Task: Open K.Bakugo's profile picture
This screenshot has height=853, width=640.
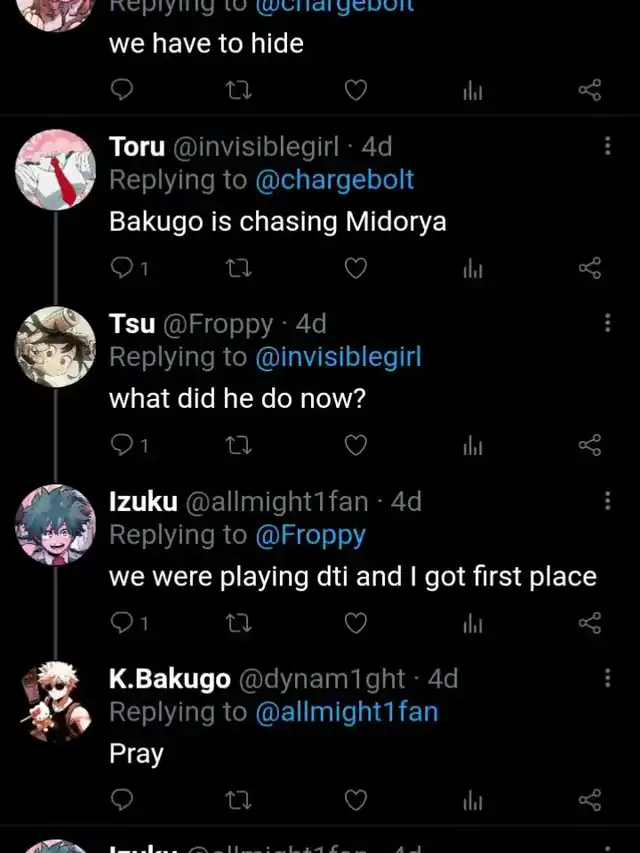Action: coord(55,702)
